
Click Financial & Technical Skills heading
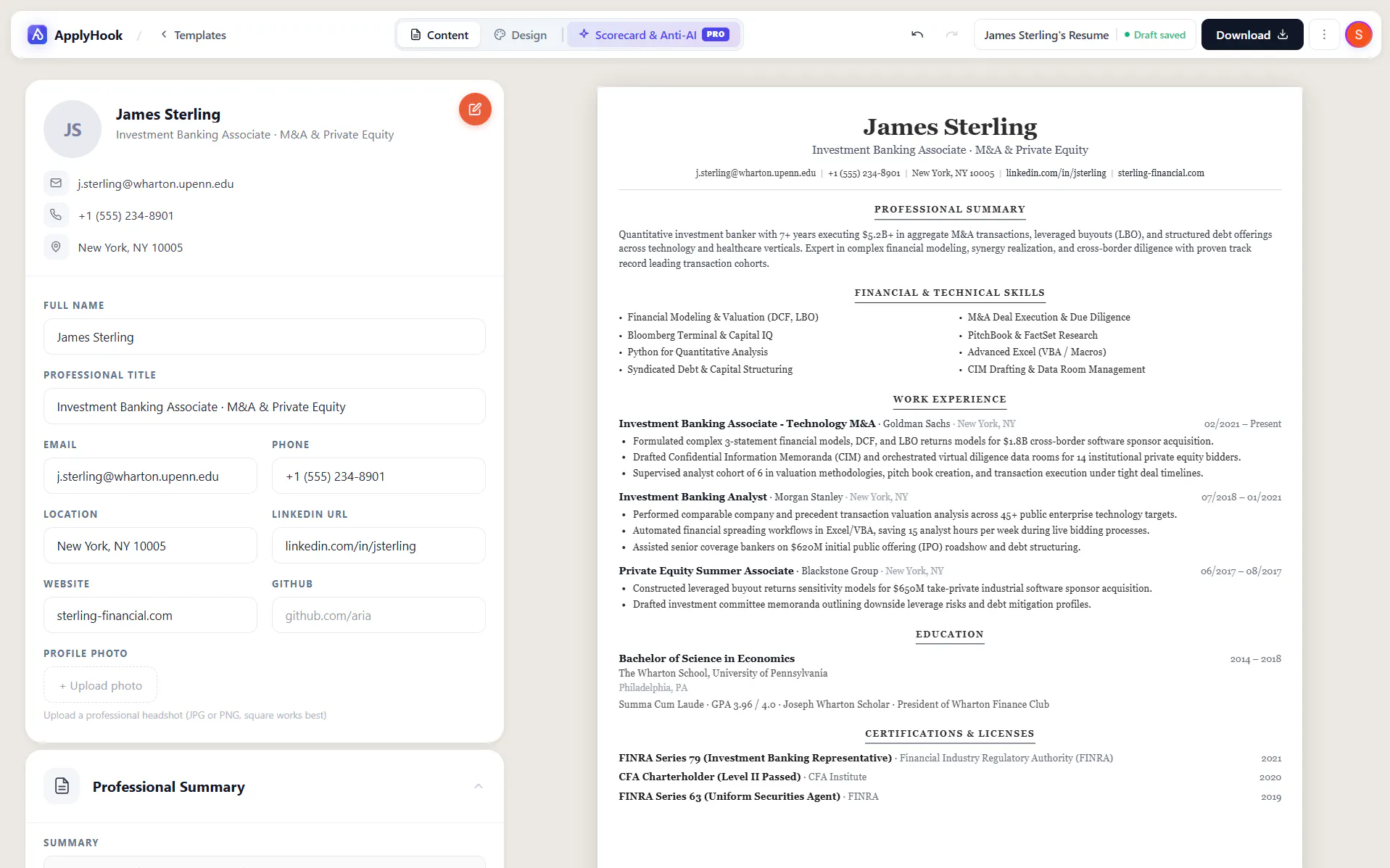coord(950,293)
